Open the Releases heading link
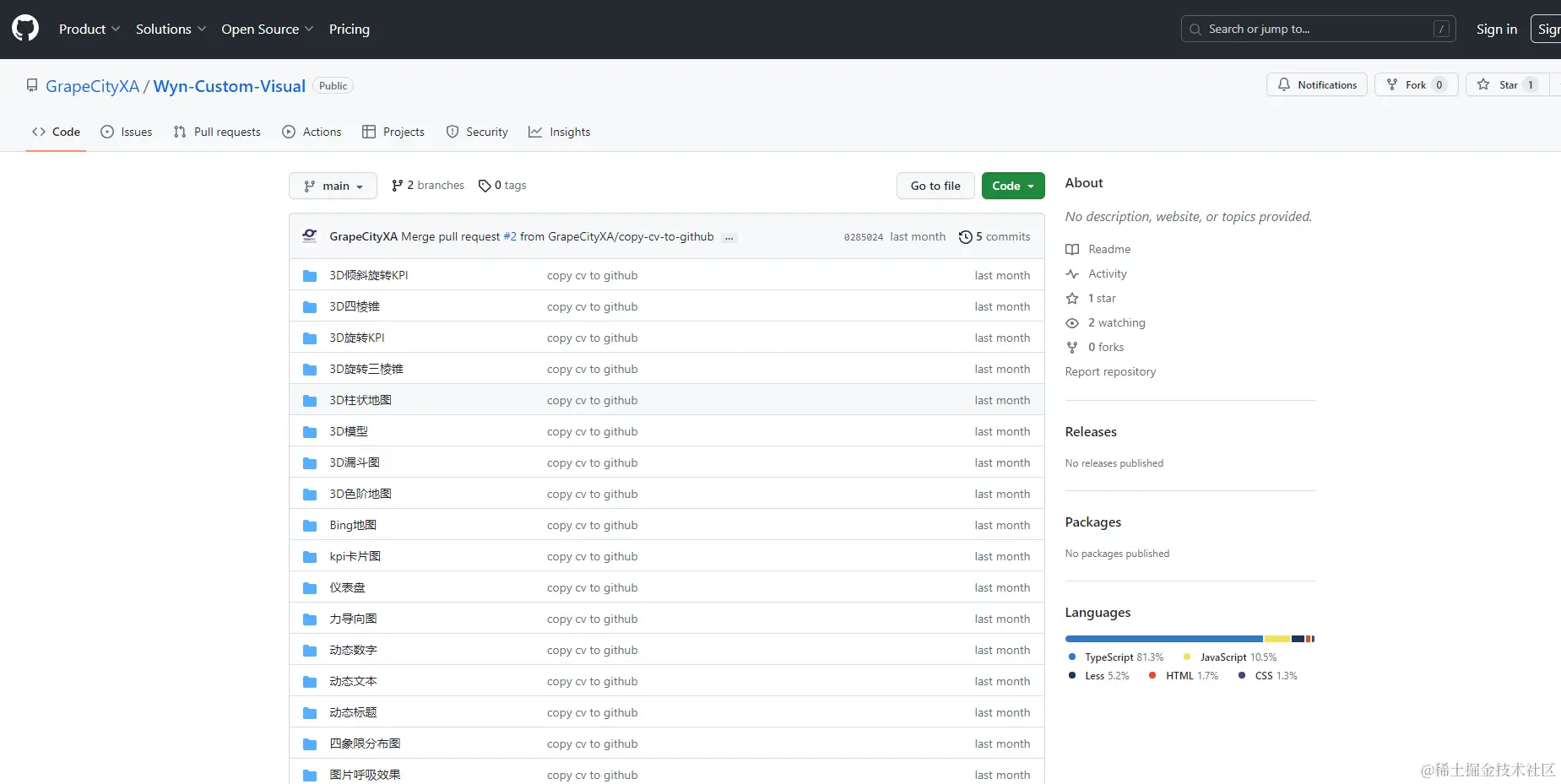The width and height of the screenshot is (1561, 784). [x=1091, y=431]
